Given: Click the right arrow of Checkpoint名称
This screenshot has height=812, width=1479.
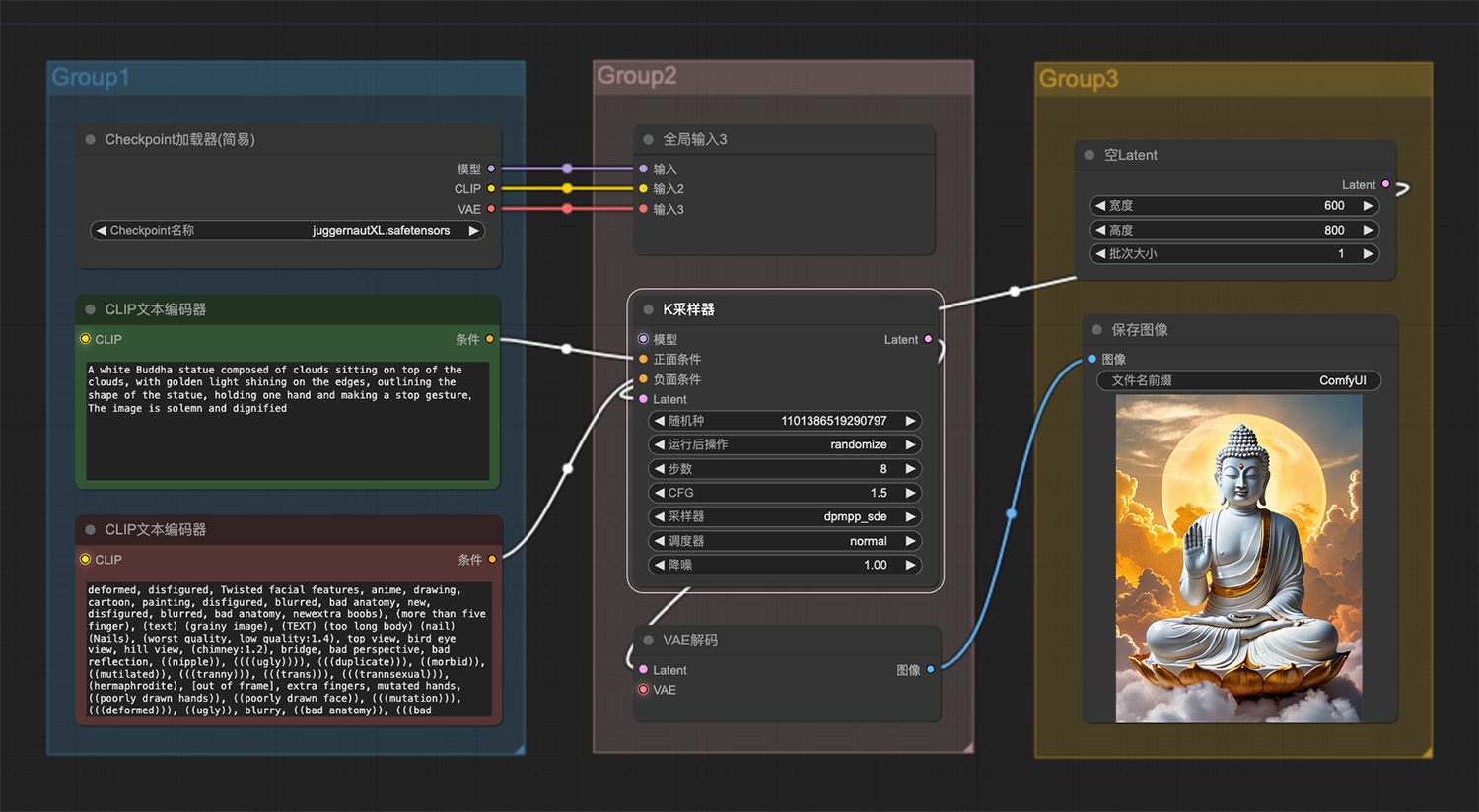Looking at the screenshot, I should click(473, 230).
